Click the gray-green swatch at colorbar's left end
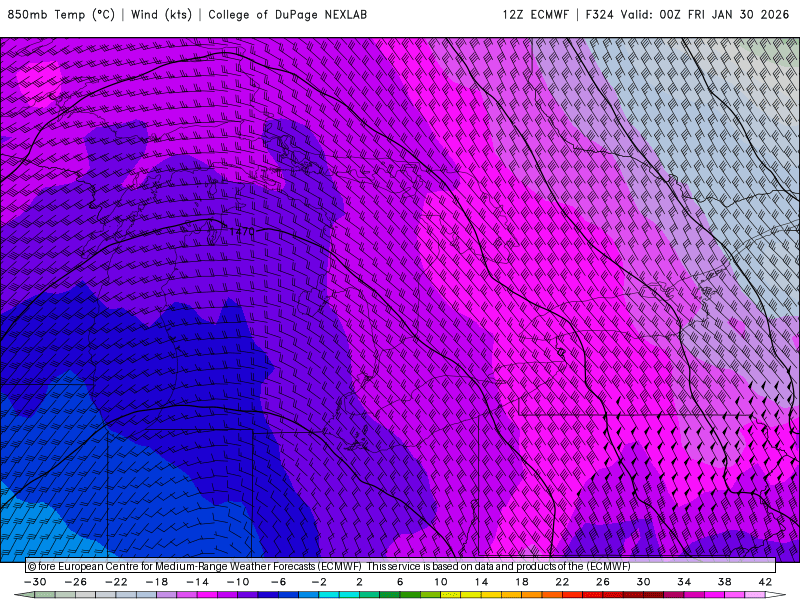The height and width of the screenshot is (600, 800). [x=45, y=595]
